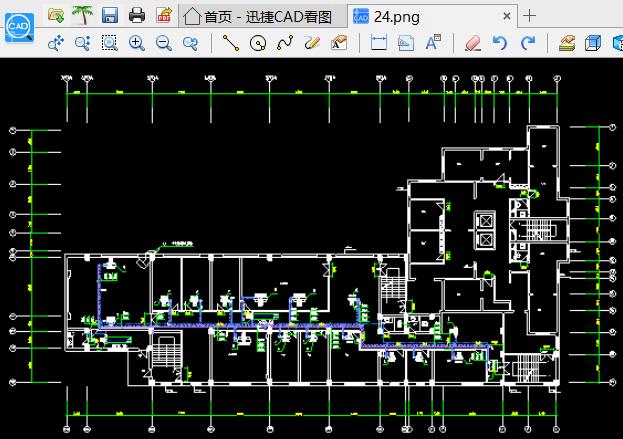Image resolution: width=623 pixels, height=439 pixels.
Task: Add a new tab with plus button
Action: [x=529, y=16]
